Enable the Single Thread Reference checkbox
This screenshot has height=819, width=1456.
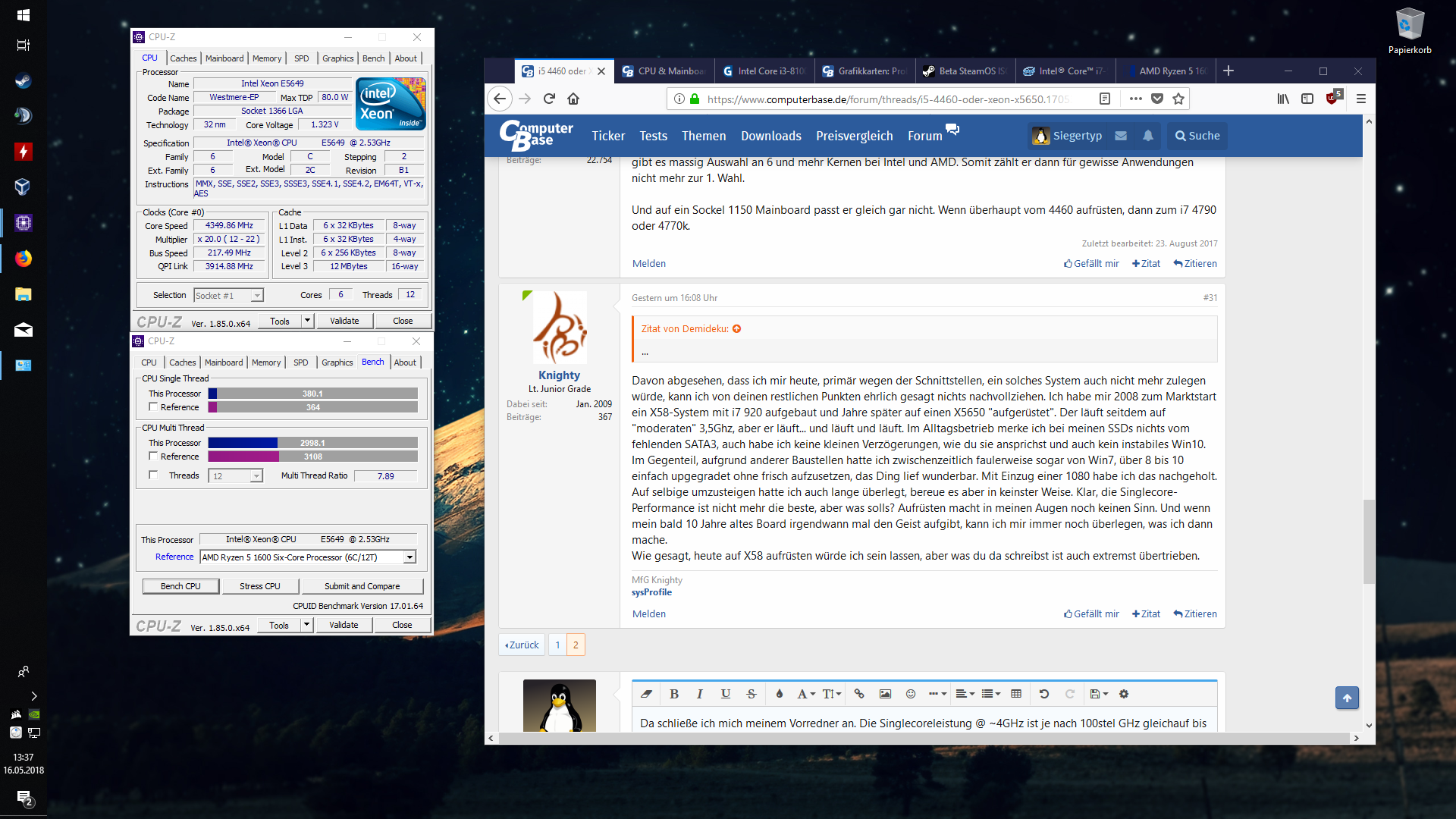click(153, 407)
